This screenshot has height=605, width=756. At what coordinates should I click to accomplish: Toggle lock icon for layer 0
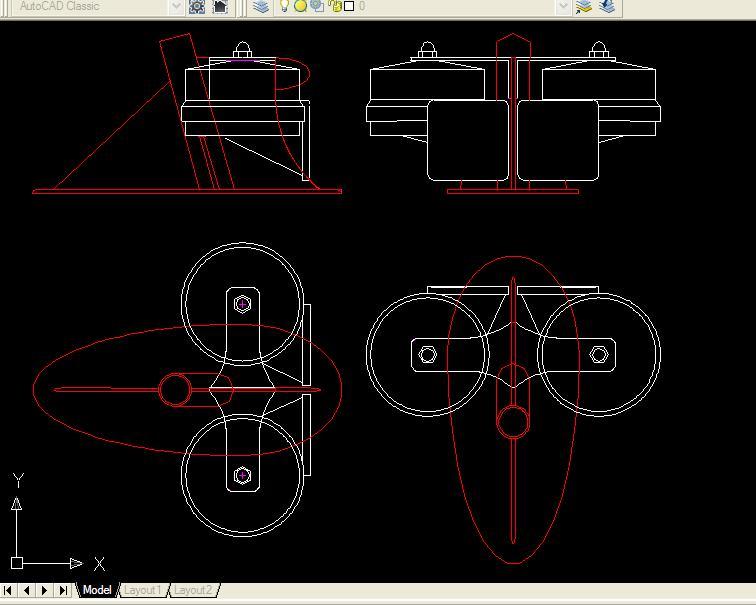(x=335, y=6)
